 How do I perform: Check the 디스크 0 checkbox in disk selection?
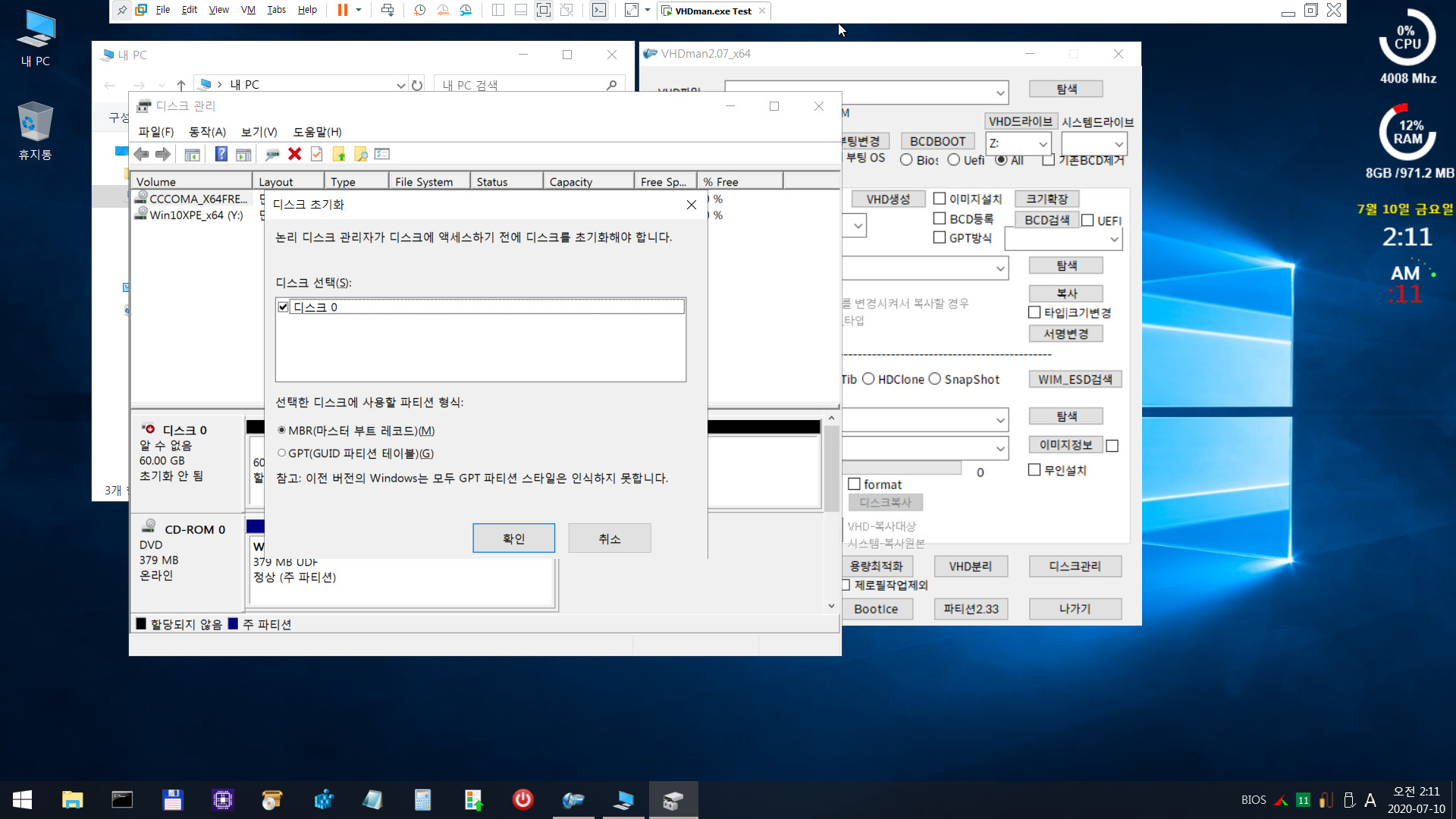(283, 306)
